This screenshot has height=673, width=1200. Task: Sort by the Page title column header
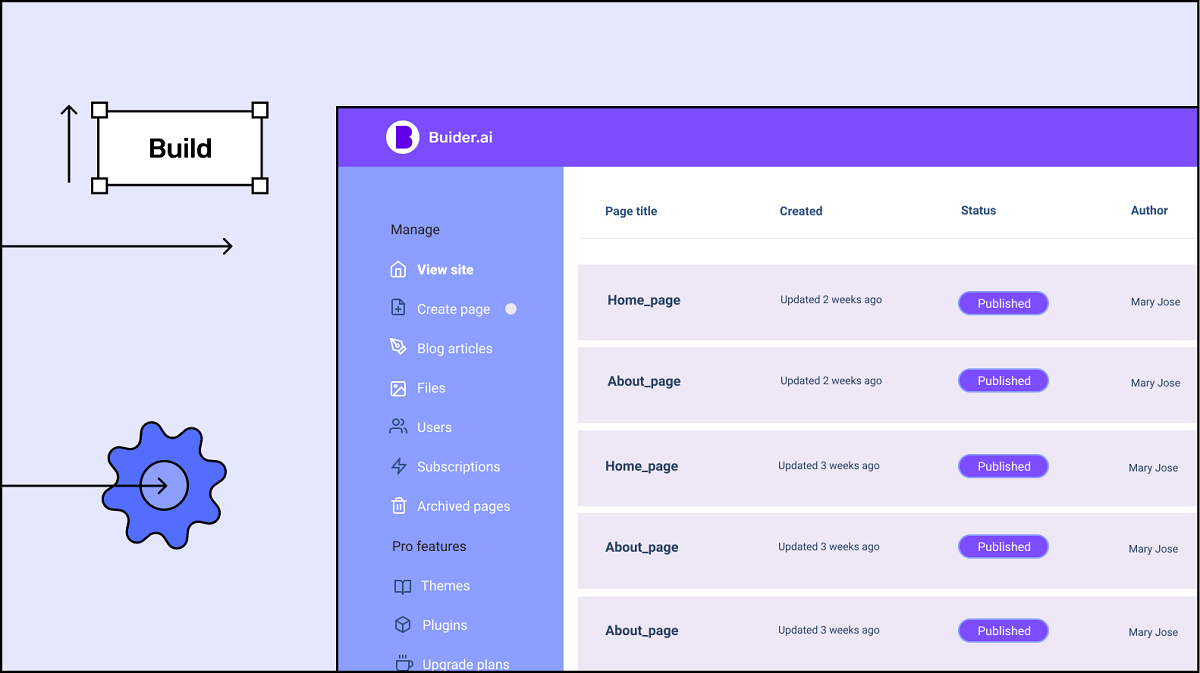pyautogui.click(x=631, y=211)
